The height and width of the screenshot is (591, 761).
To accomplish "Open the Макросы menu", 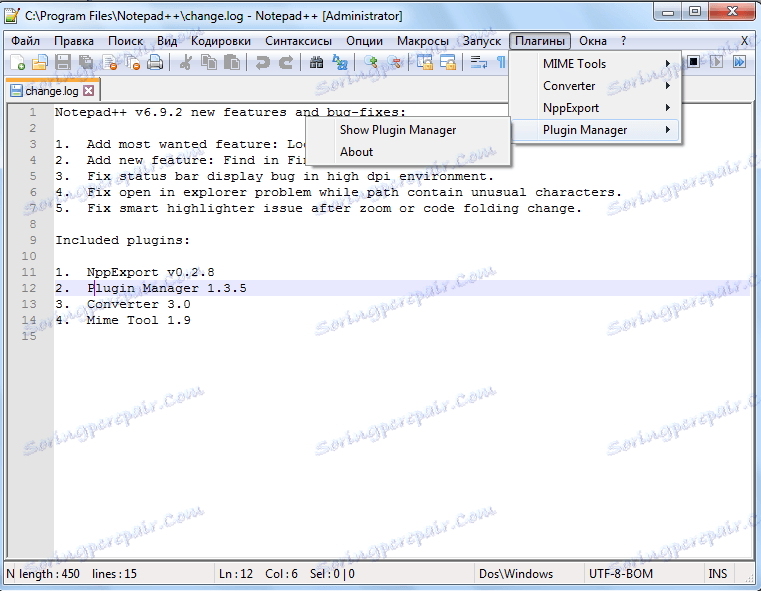I will tap(423, 41).
